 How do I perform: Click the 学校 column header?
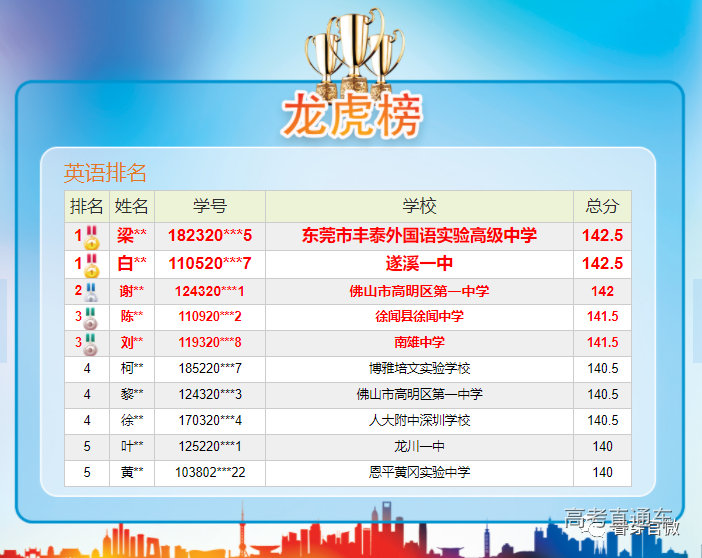pos(419,206)
